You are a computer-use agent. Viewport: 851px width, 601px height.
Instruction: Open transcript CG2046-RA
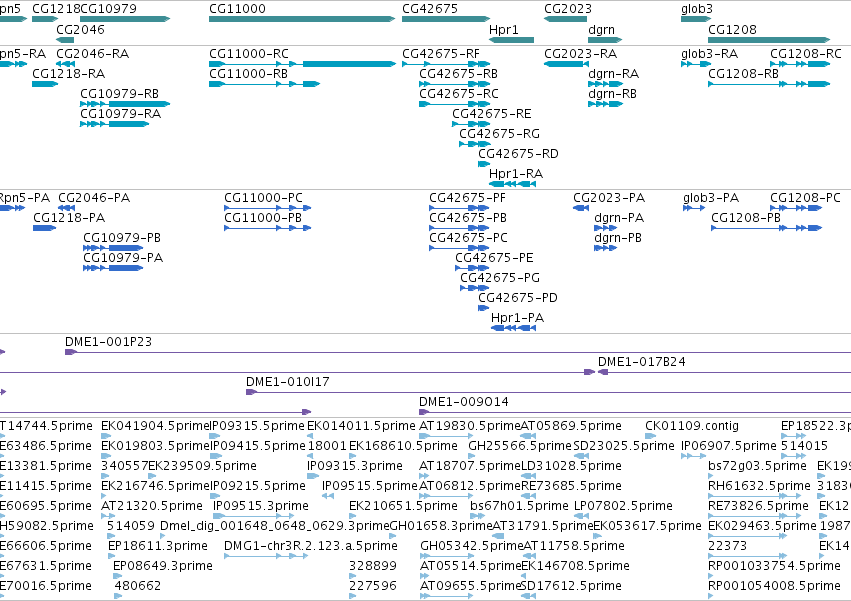click(93, 54)
